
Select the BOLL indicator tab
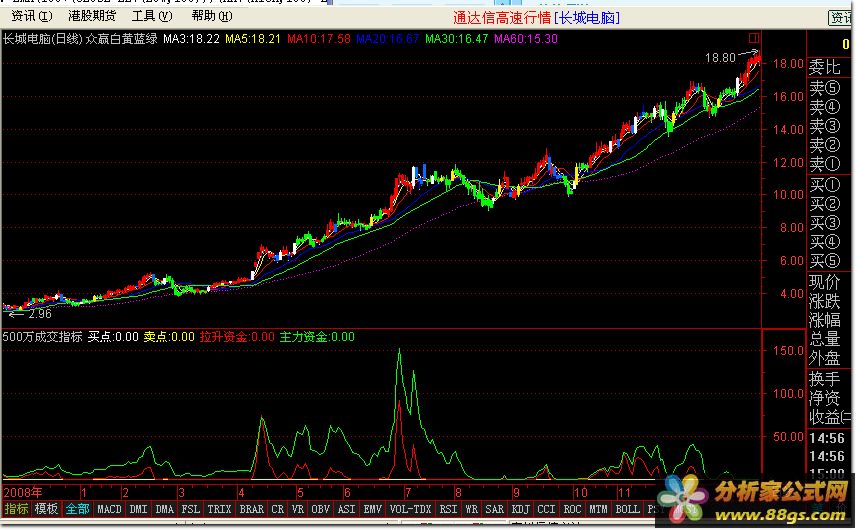pos(627,509)
